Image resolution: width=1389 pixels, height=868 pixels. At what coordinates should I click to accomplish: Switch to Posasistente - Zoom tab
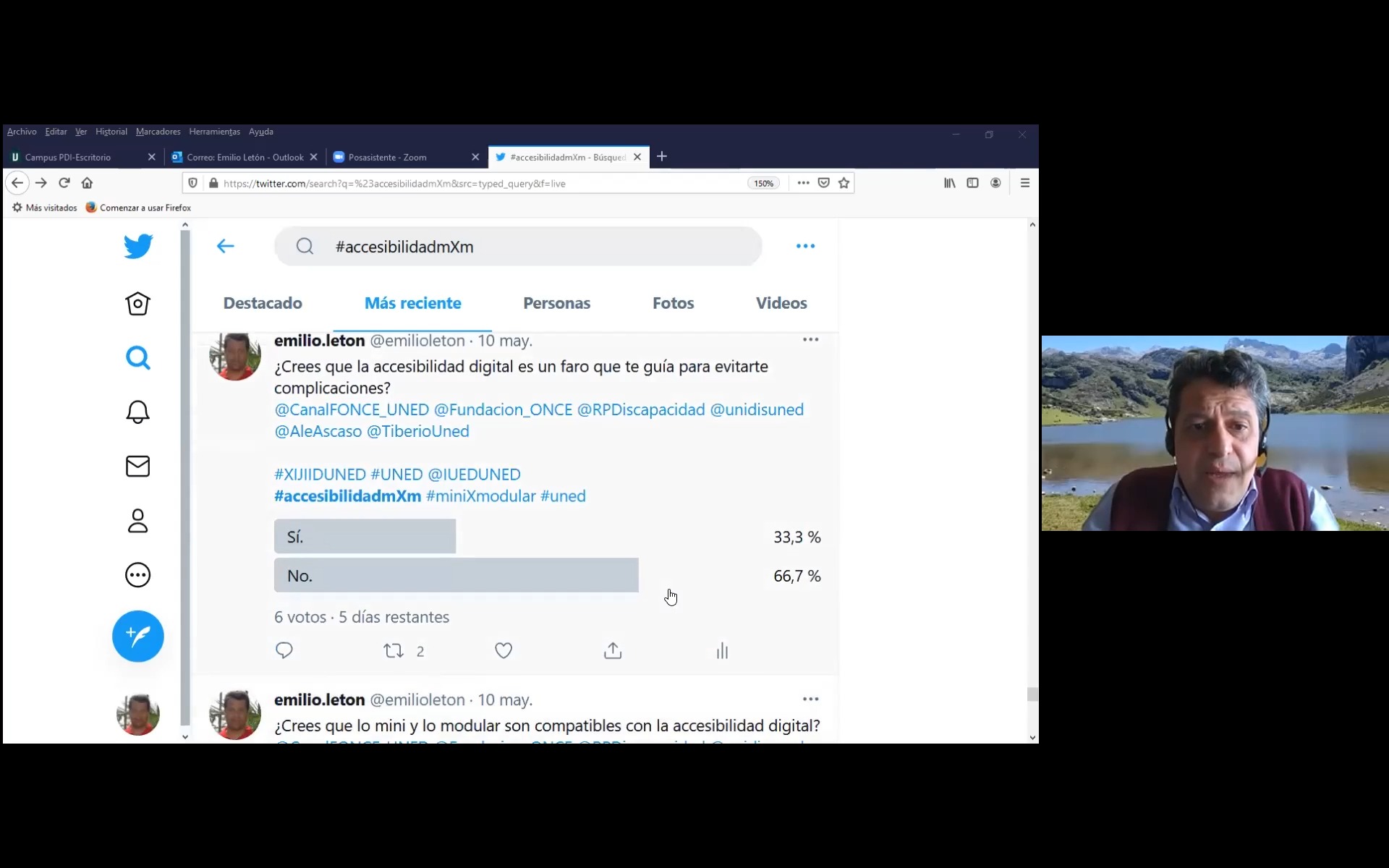pyautogui.click(x=405, y=157)
